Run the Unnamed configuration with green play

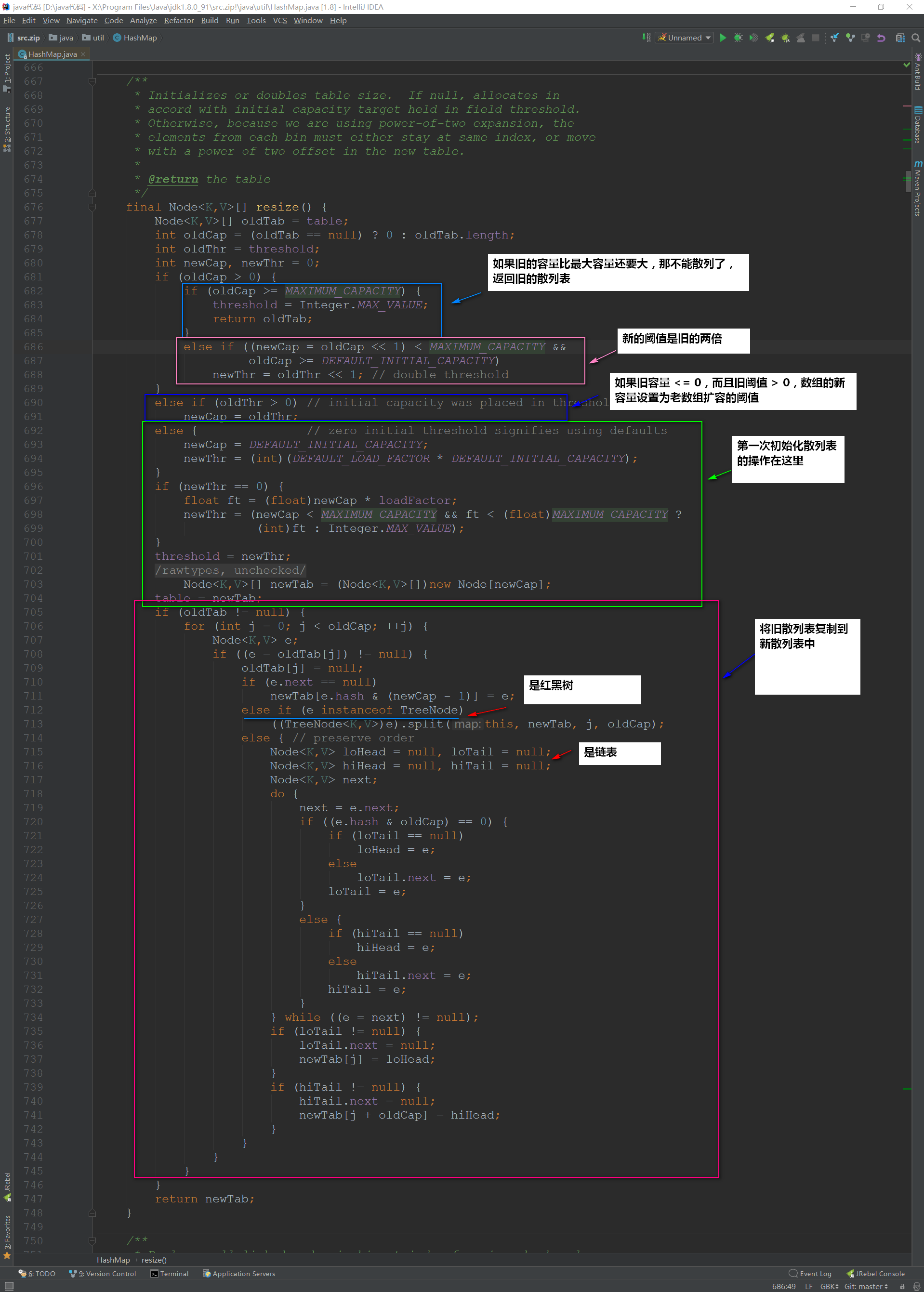(723, 38)
